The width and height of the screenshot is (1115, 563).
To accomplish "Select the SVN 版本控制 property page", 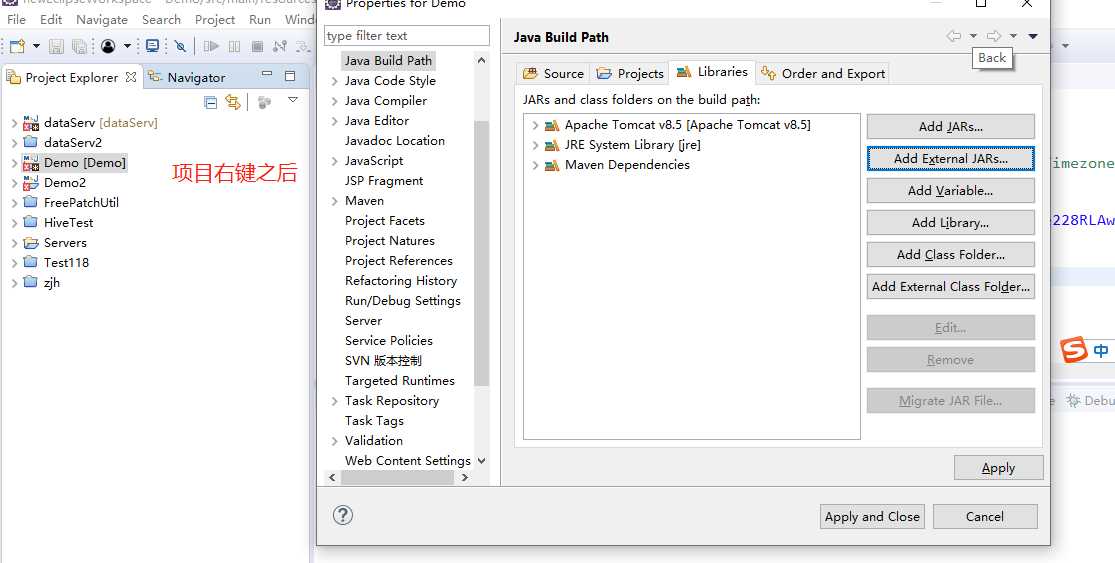I will [383, 361].
